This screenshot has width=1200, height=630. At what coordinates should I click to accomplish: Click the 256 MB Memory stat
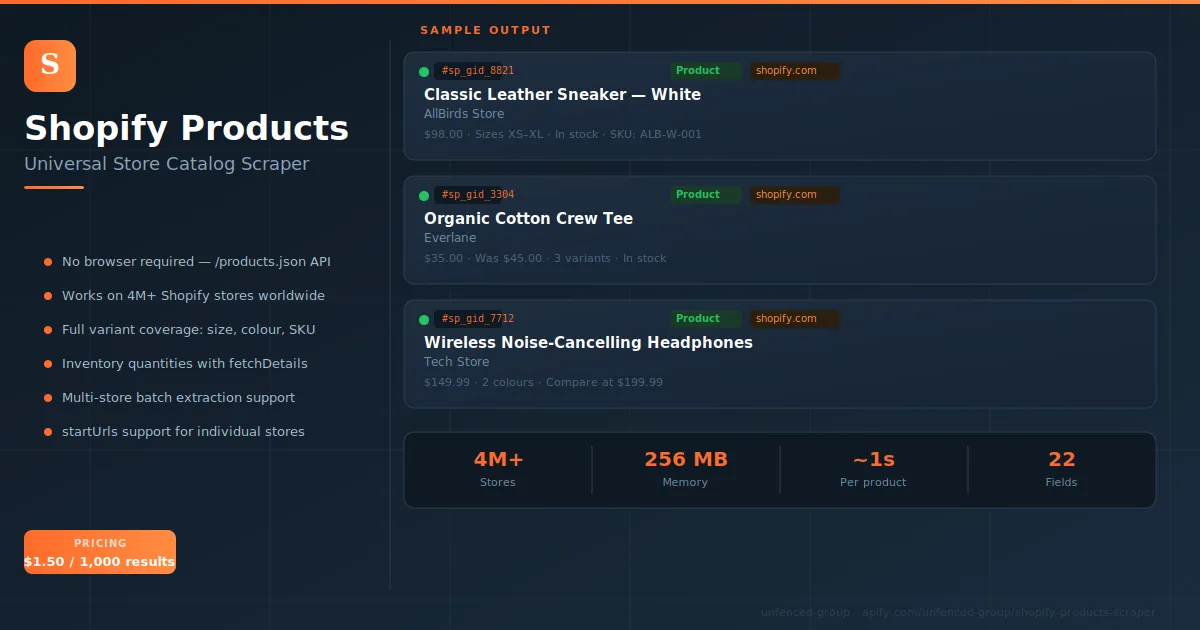coord(685,469)
